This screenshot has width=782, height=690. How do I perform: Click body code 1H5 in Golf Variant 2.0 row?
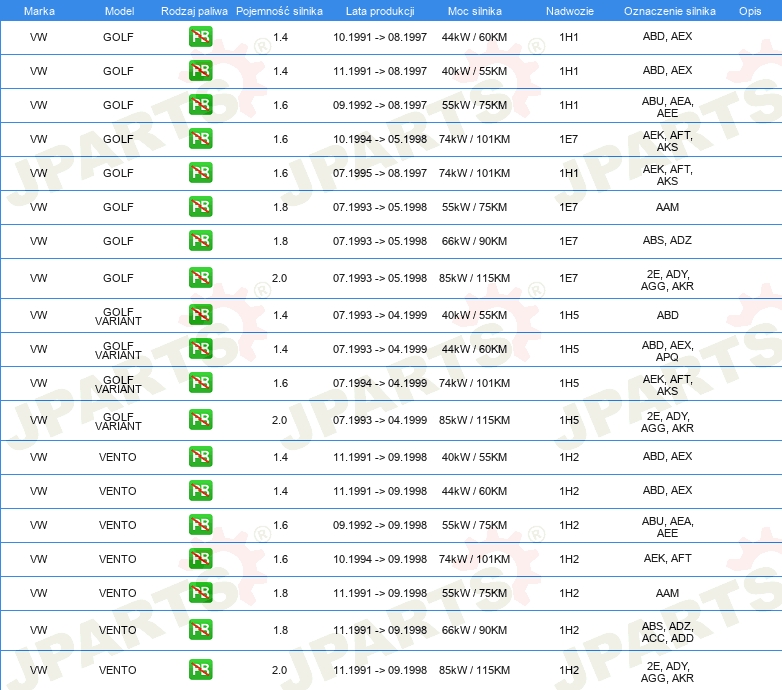(569, 420)
